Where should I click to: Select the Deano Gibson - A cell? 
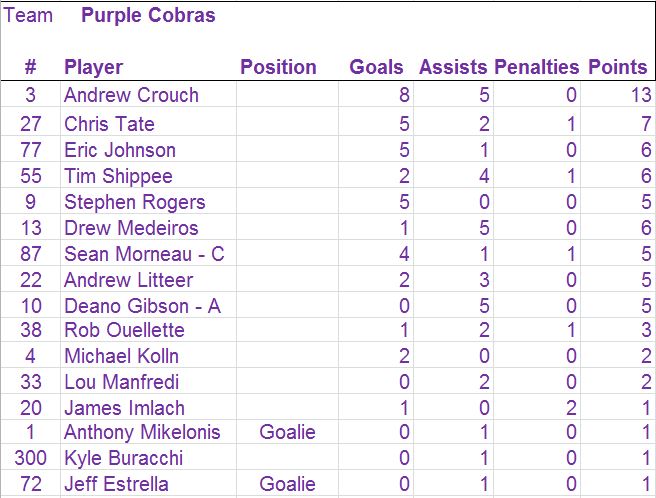(x=142, y=306)
